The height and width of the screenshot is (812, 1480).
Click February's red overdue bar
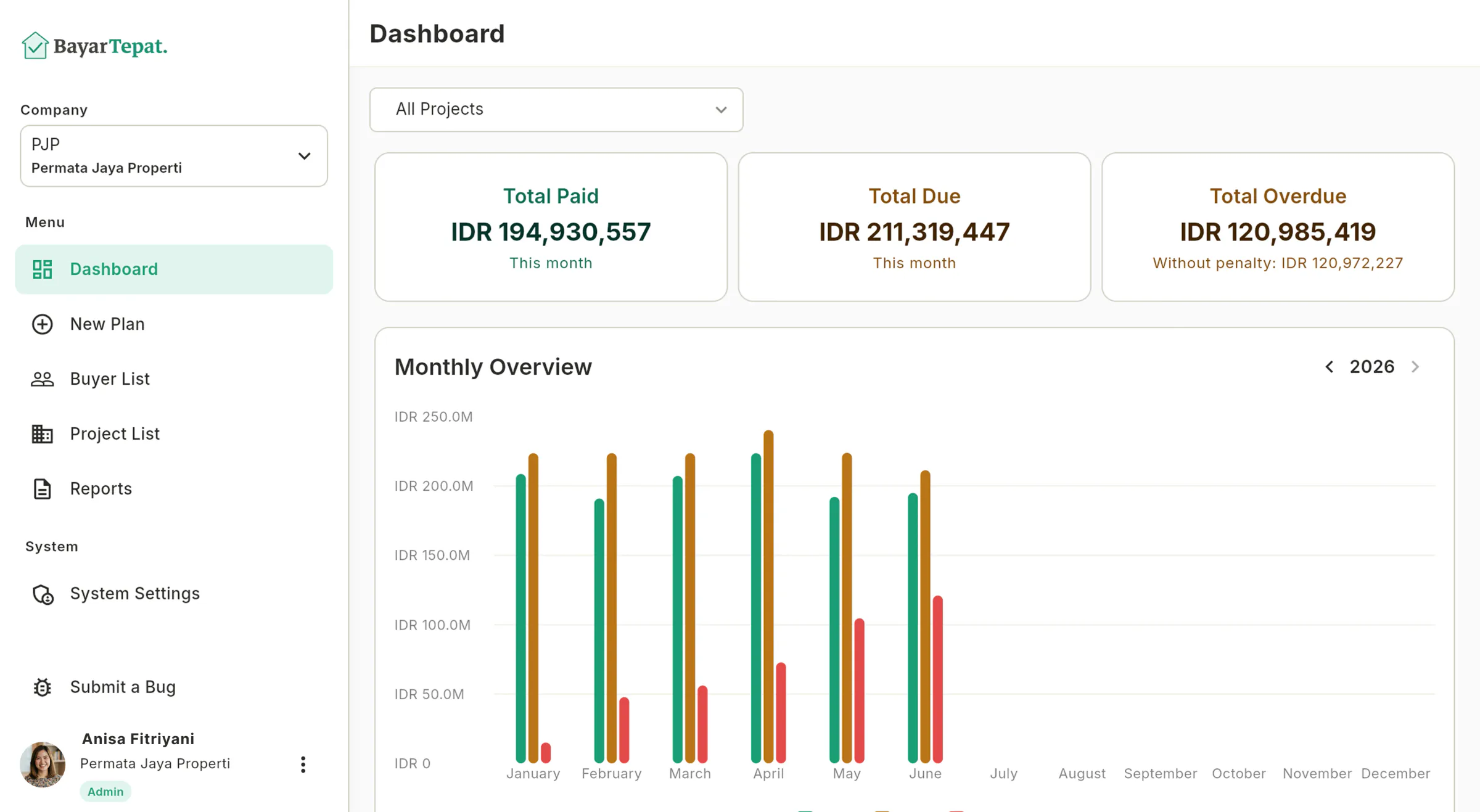pos(624,730)
